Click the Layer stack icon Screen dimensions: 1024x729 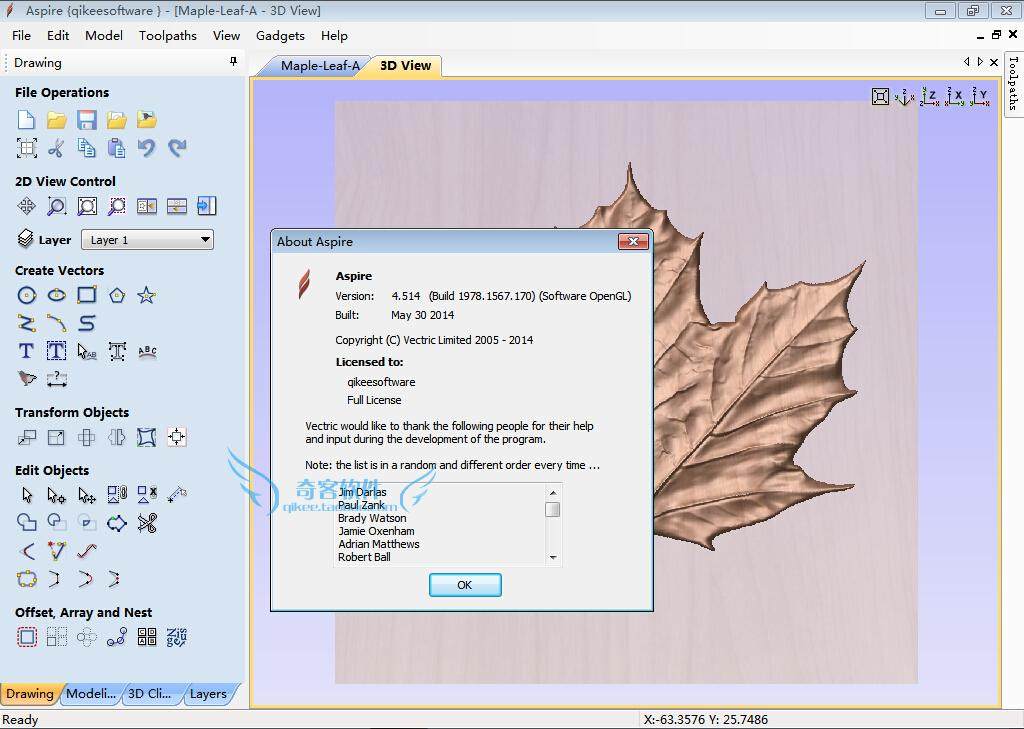click(x=25, y=238)
